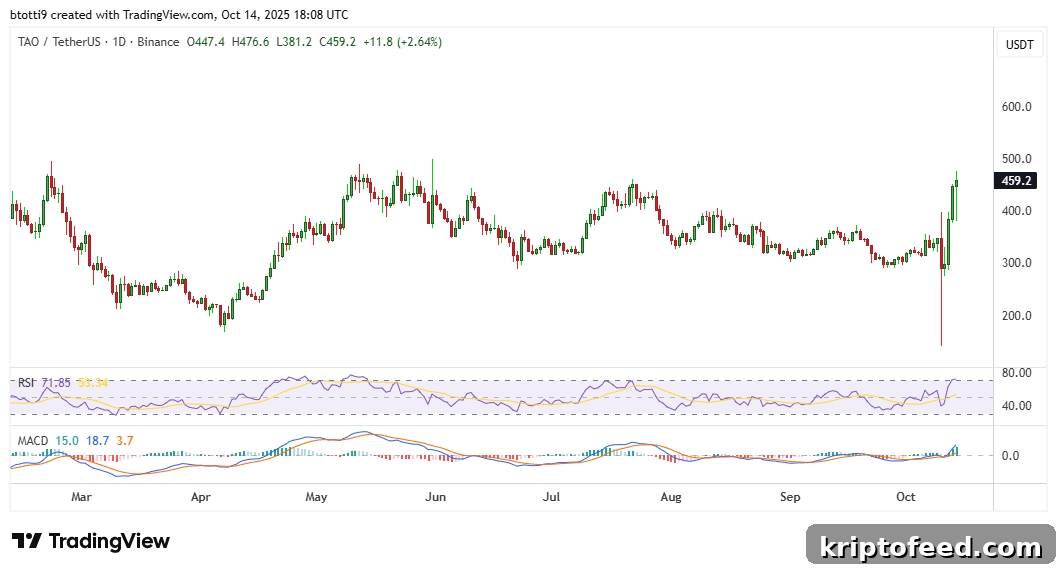Click the May label on time axis

coord(316,497)
